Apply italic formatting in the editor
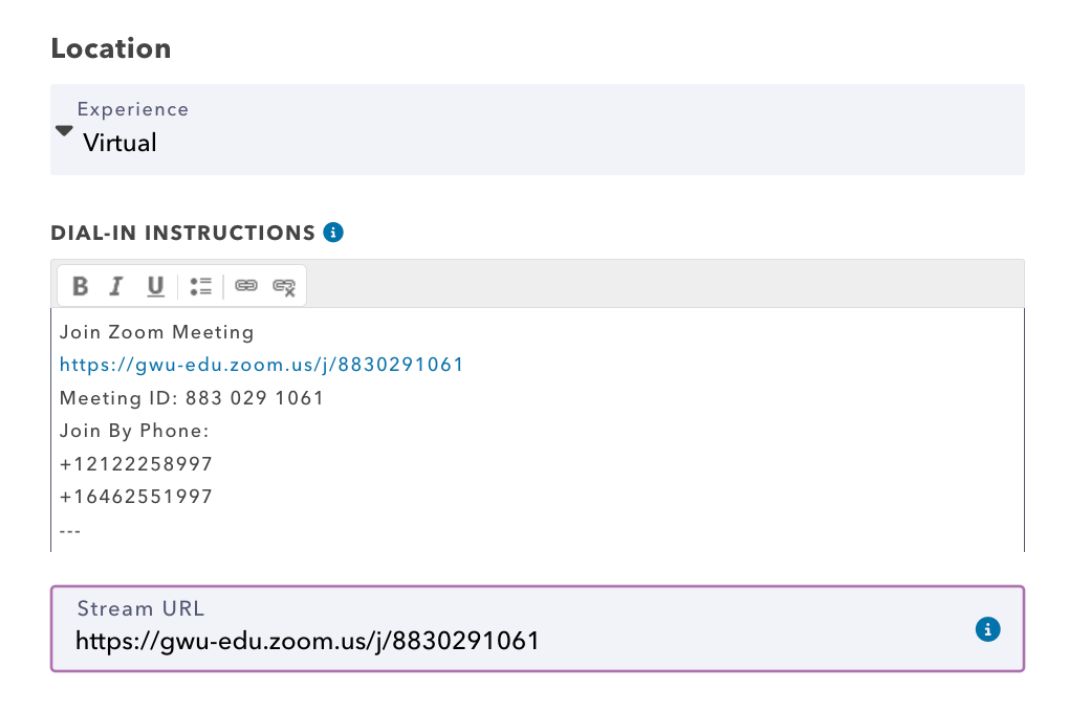The width and height of the screenshot is (1080, 720). pyautogui.click(x=118, y=285)
